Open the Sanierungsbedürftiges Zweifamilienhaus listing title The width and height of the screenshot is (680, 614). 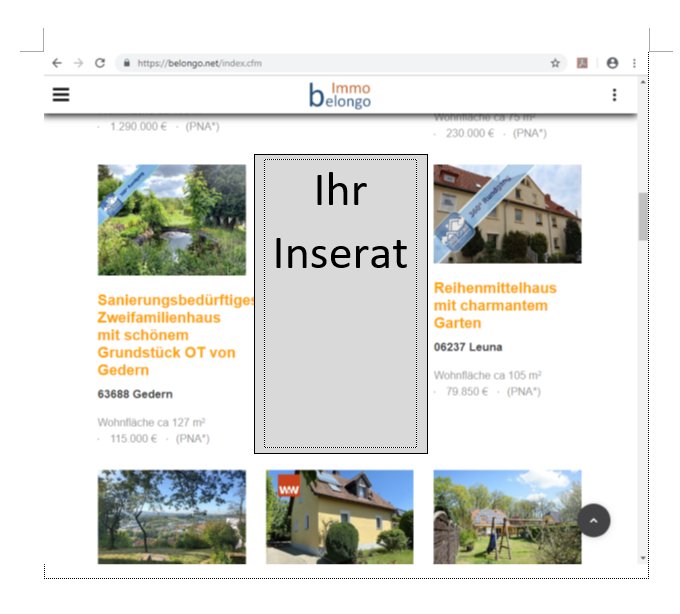pos(175,335)
